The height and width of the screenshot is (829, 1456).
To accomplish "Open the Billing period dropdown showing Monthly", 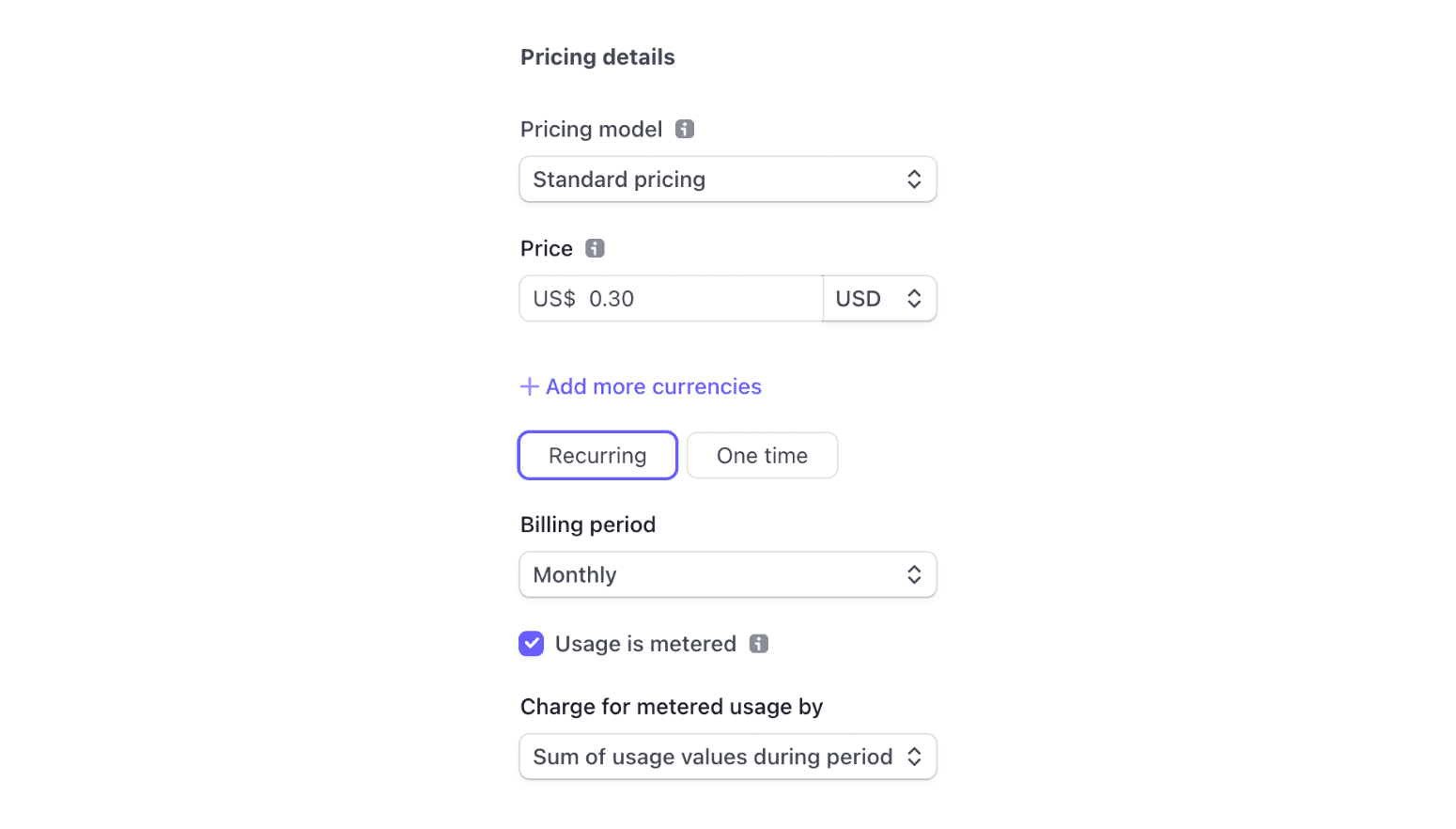I will click(x=728, y=574).
